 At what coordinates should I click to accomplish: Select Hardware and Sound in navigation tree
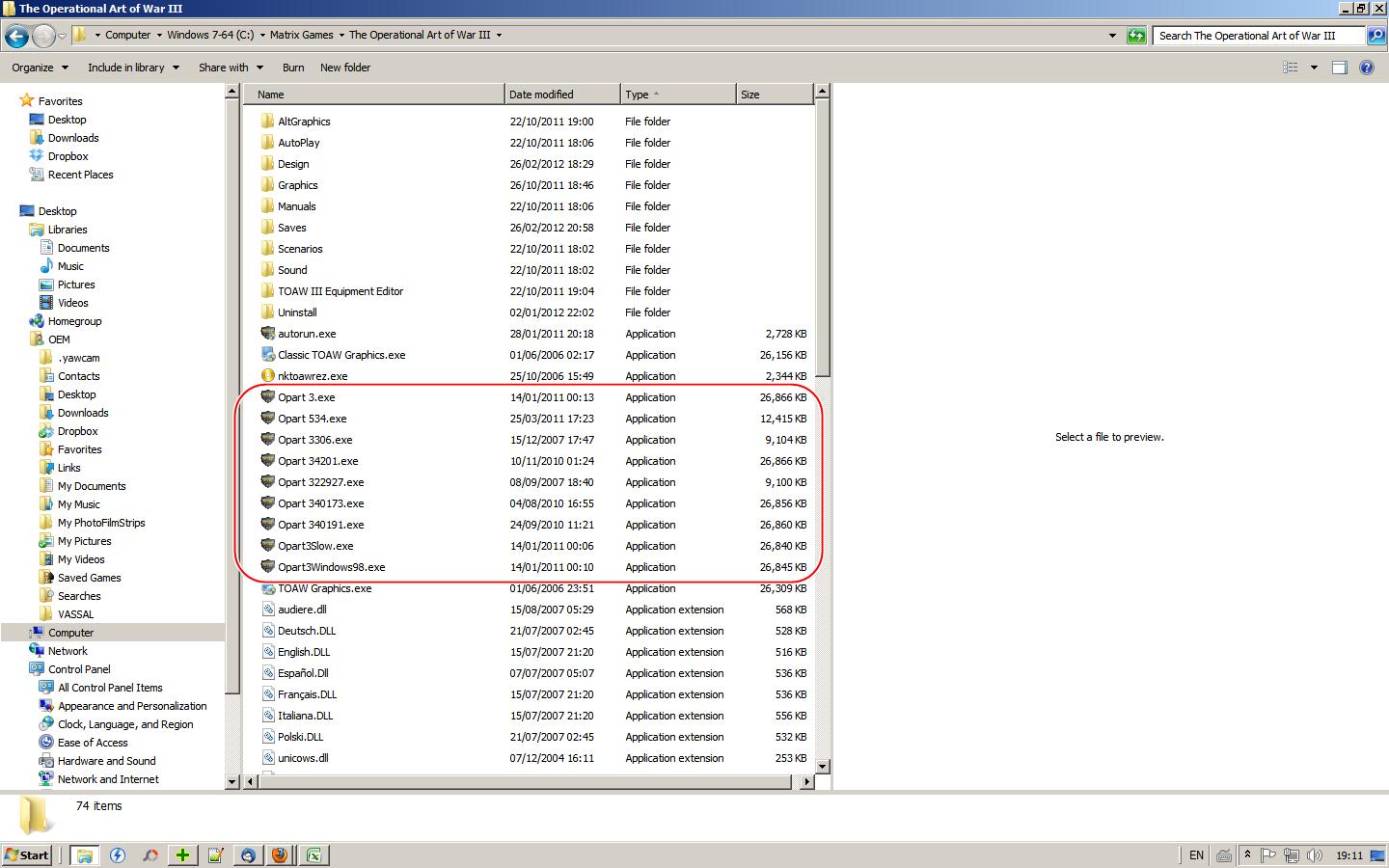[x=106, y=761]
